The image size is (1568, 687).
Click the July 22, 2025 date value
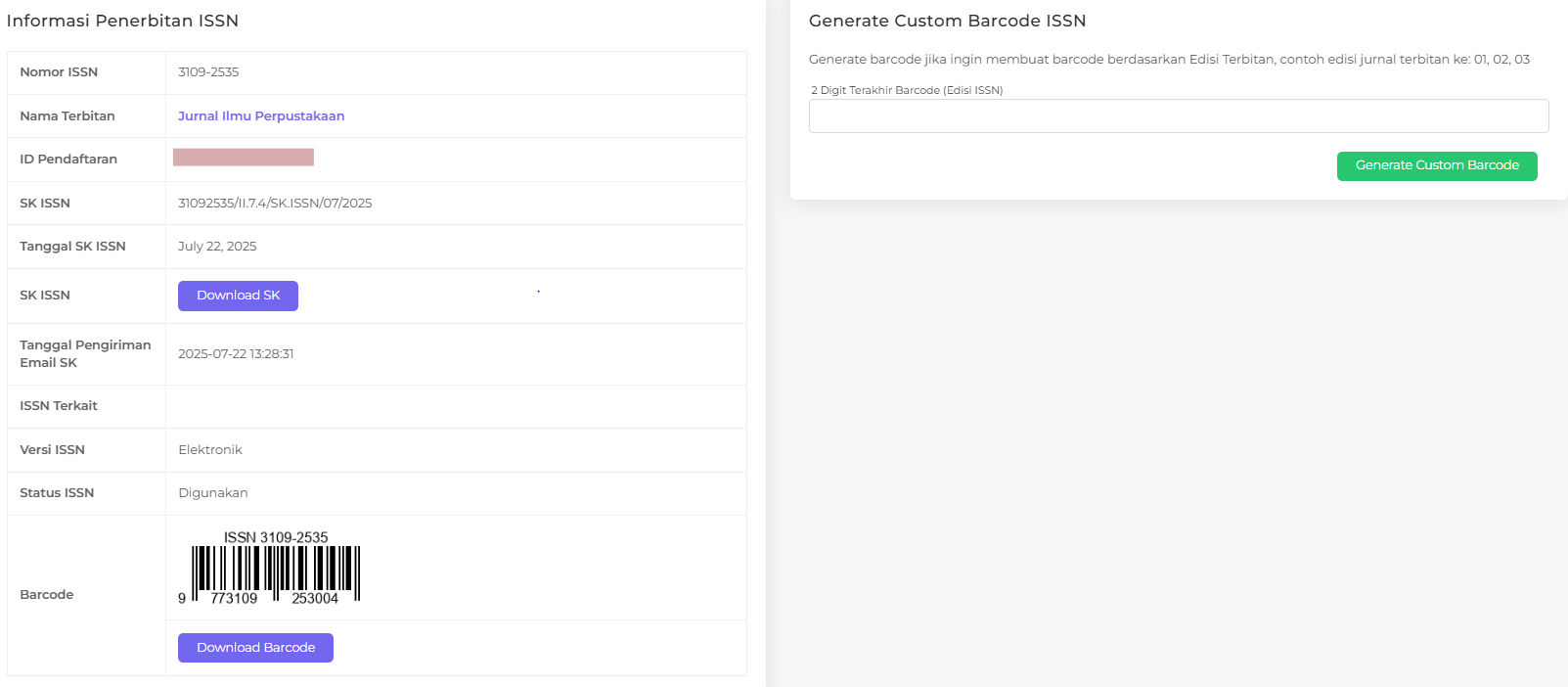(x=217, y=247)
